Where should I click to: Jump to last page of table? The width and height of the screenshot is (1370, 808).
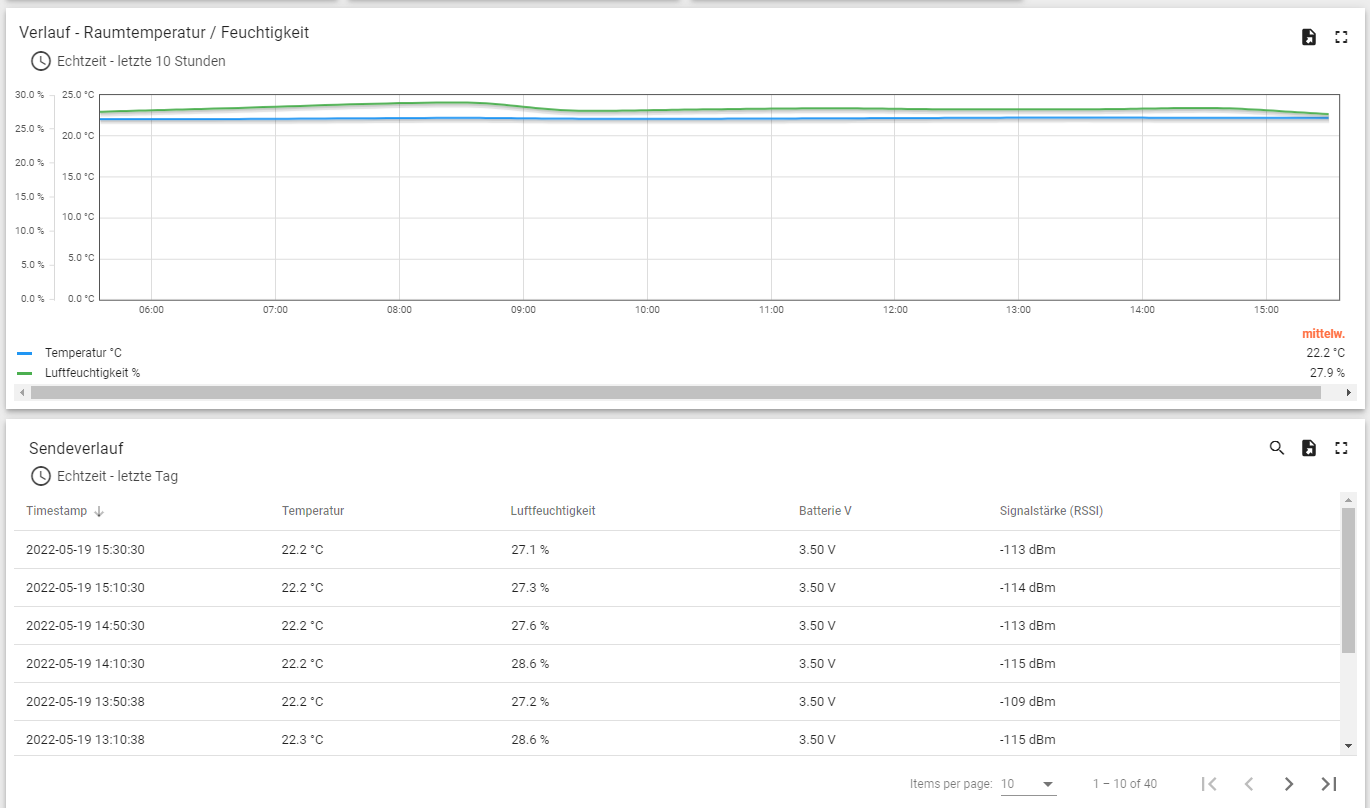point(1328,784)
